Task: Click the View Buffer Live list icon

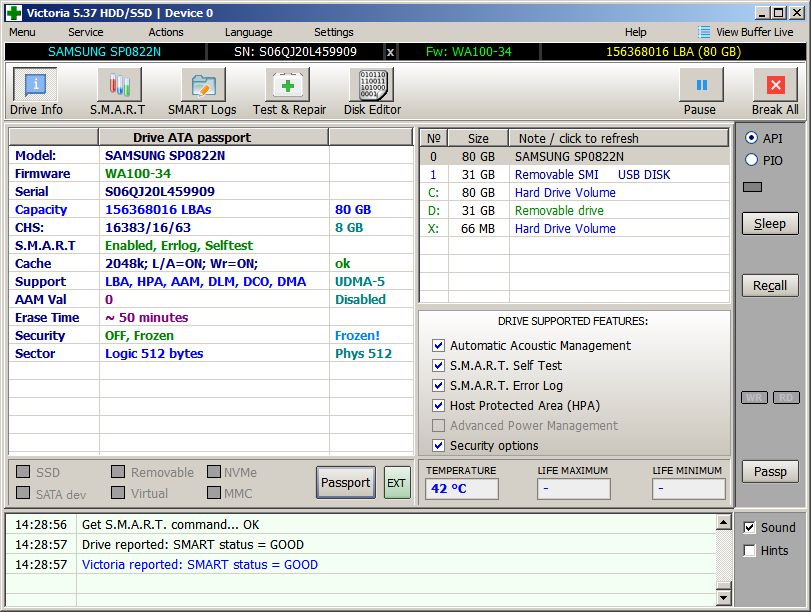Action: tap(703, 32)
